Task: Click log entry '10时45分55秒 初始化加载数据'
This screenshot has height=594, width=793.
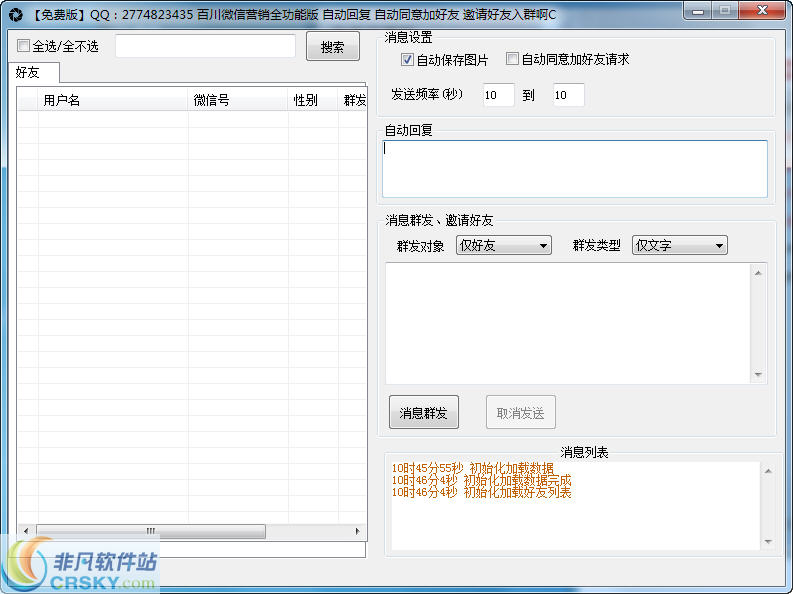Action: point(473,468)
